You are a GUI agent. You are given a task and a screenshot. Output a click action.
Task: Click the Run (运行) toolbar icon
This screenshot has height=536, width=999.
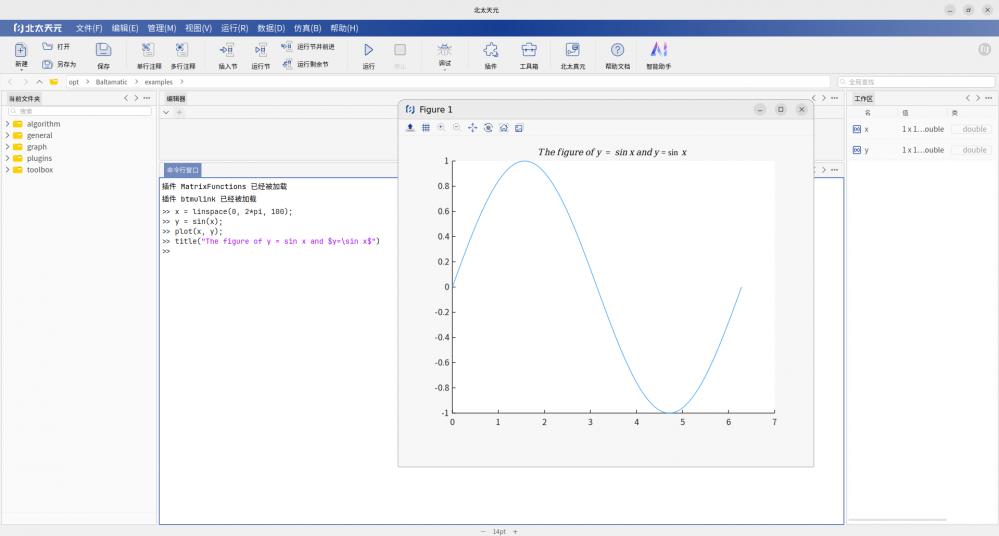click(368, 53)
